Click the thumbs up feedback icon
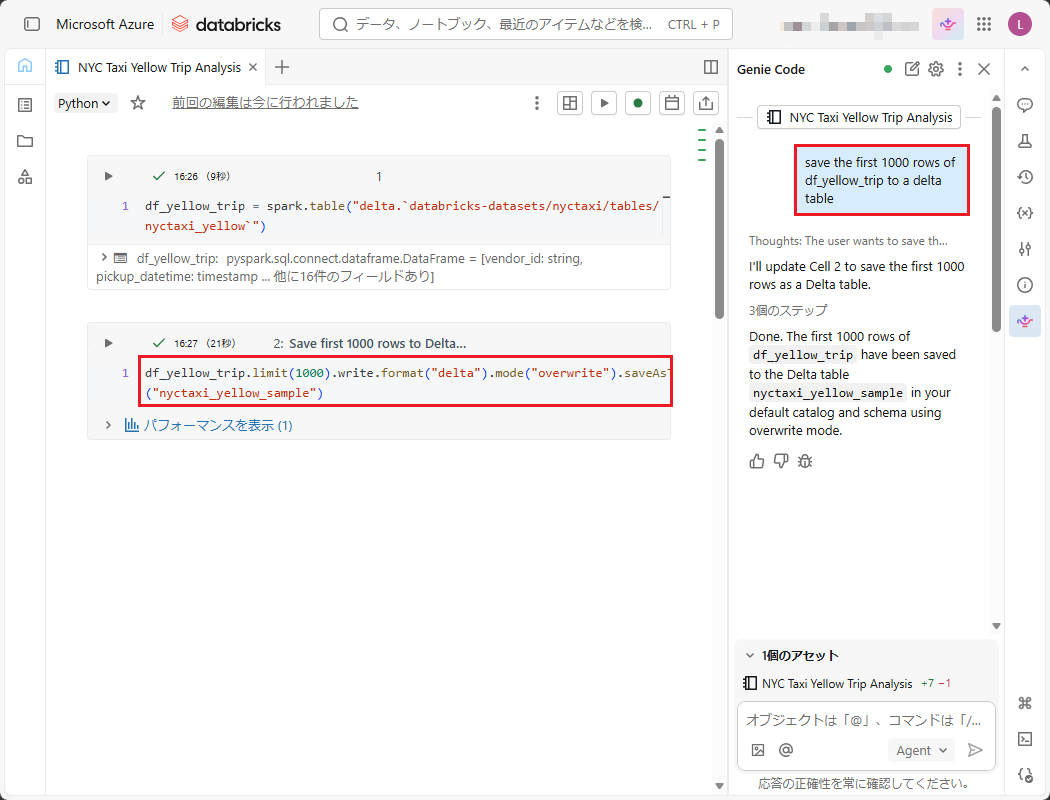Viewport: 1050px width, 800px height. 756,461
